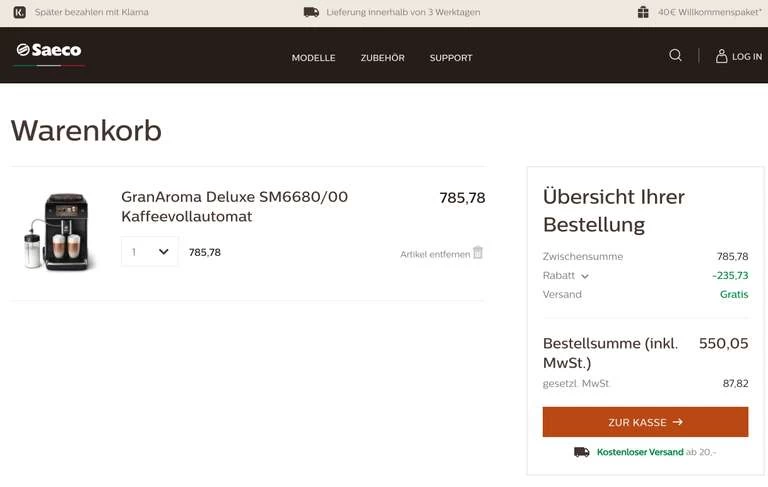Click the user account icon
Screen dimensions: 768x487
click(x=721, y=56)
